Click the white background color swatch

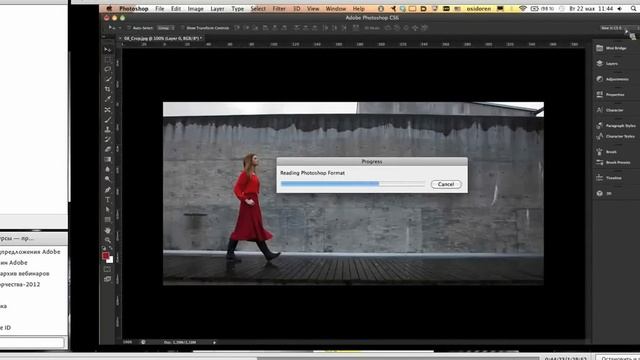[x=110, y=260]
